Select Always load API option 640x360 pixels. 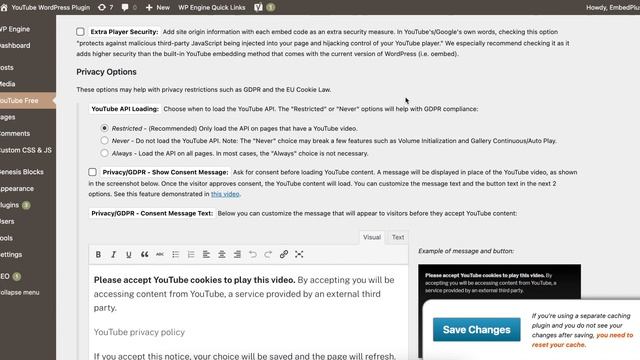[x=104, y=153]
